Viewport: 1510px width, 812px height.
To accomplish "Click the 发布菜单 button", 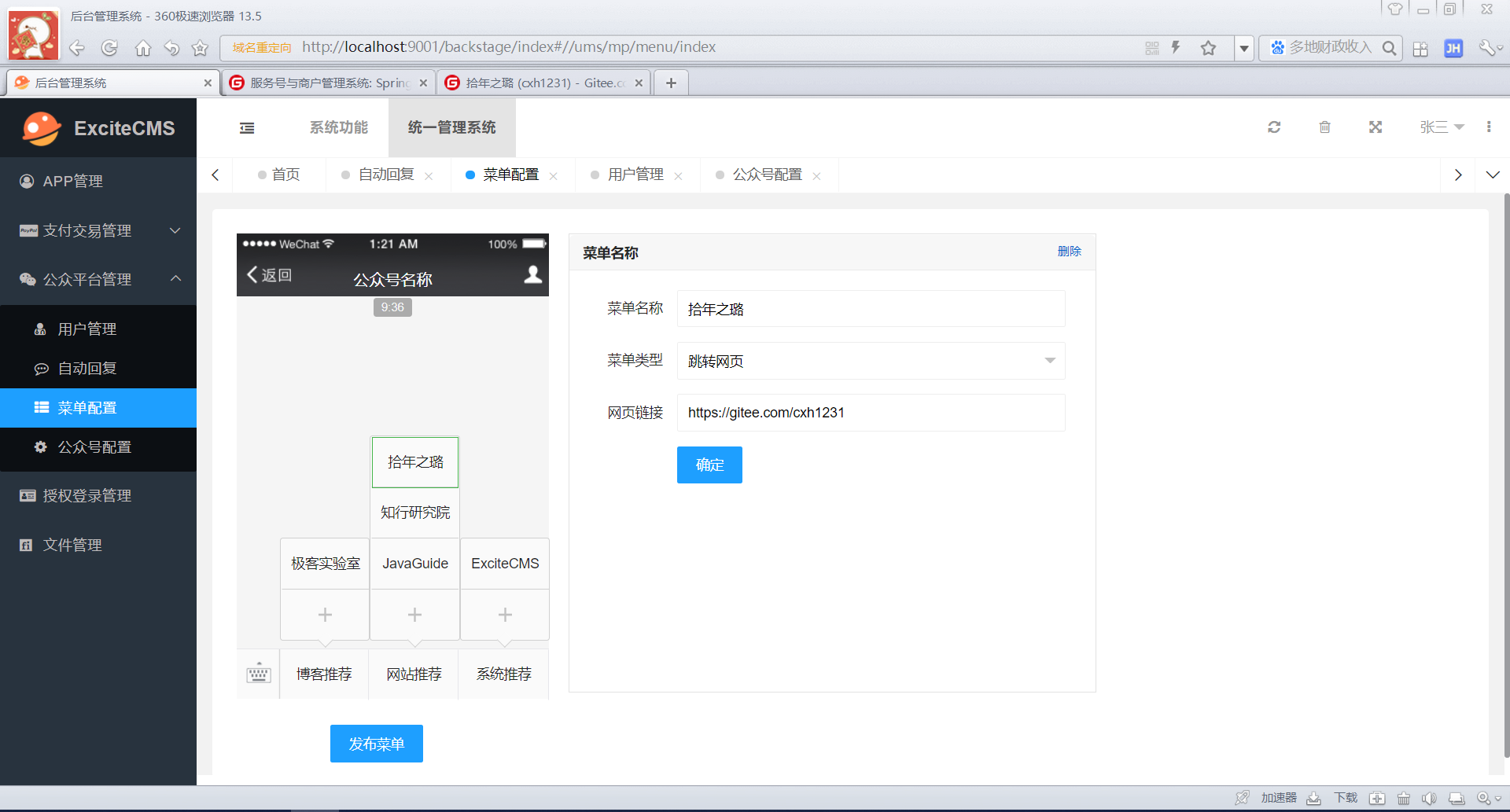I will (376, 744).
